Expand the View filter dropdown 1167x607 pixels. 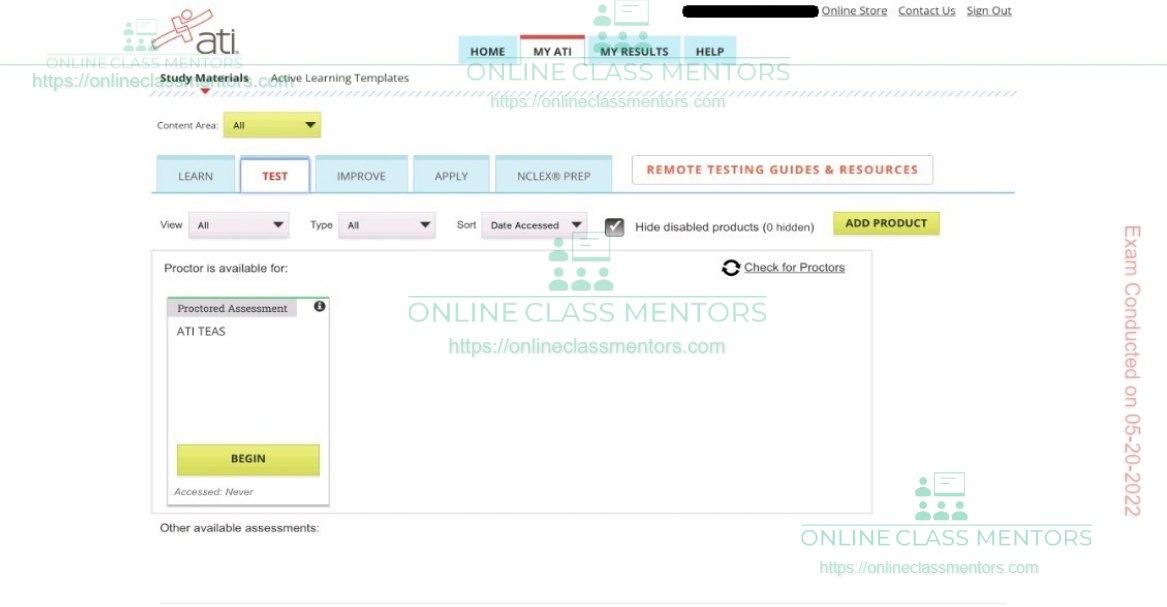pos(238,226)
